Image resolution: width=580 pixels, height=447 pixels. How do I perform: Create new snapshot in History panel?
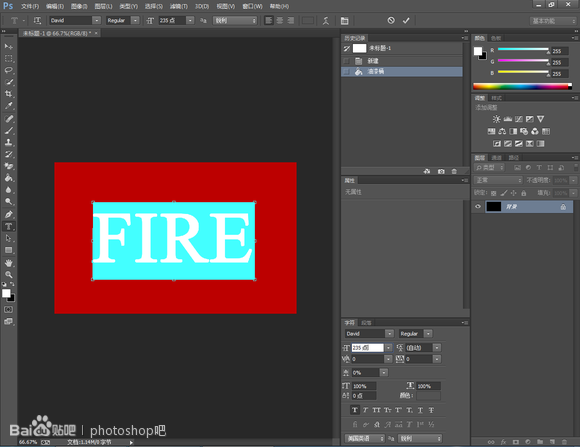click(x=441, y=171)
